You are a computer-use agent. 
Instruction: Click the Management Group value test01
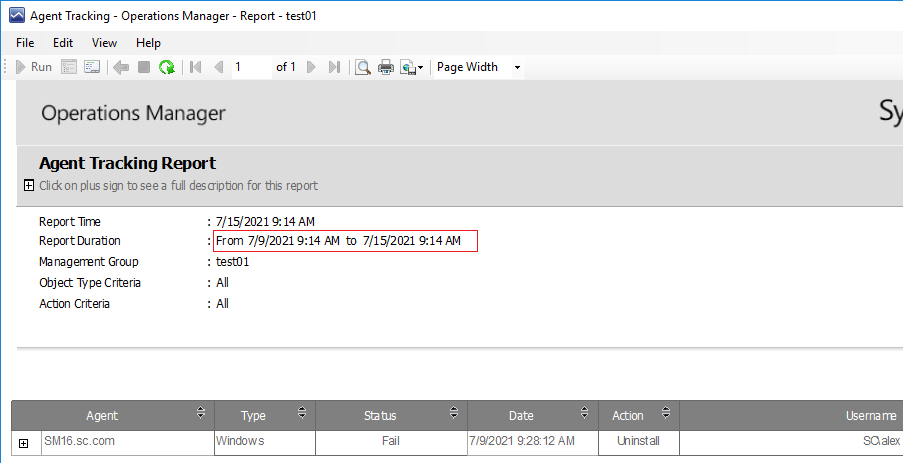tap(233, 262)
